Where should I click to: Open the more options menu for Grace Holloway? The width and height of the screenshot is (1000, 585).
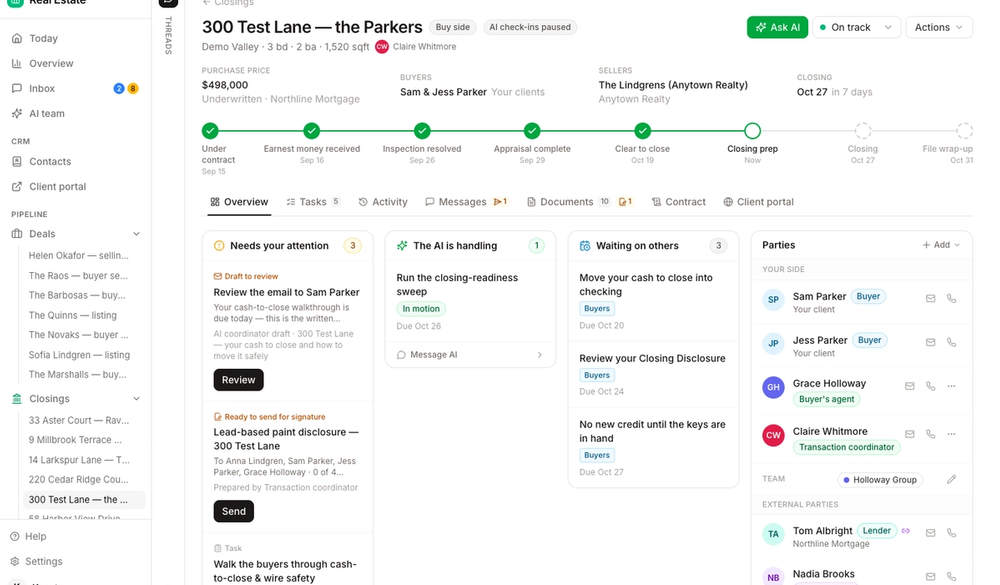click(952, 386)
